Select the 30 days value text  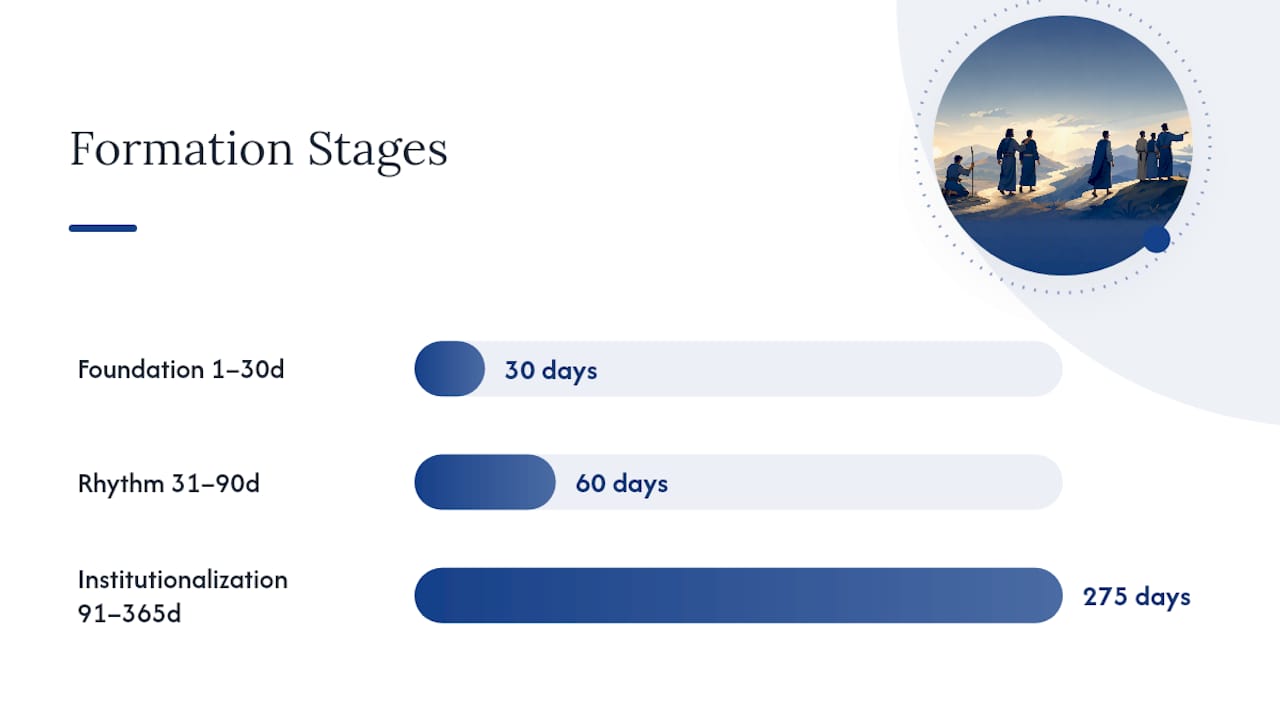[x=551, y=370]
